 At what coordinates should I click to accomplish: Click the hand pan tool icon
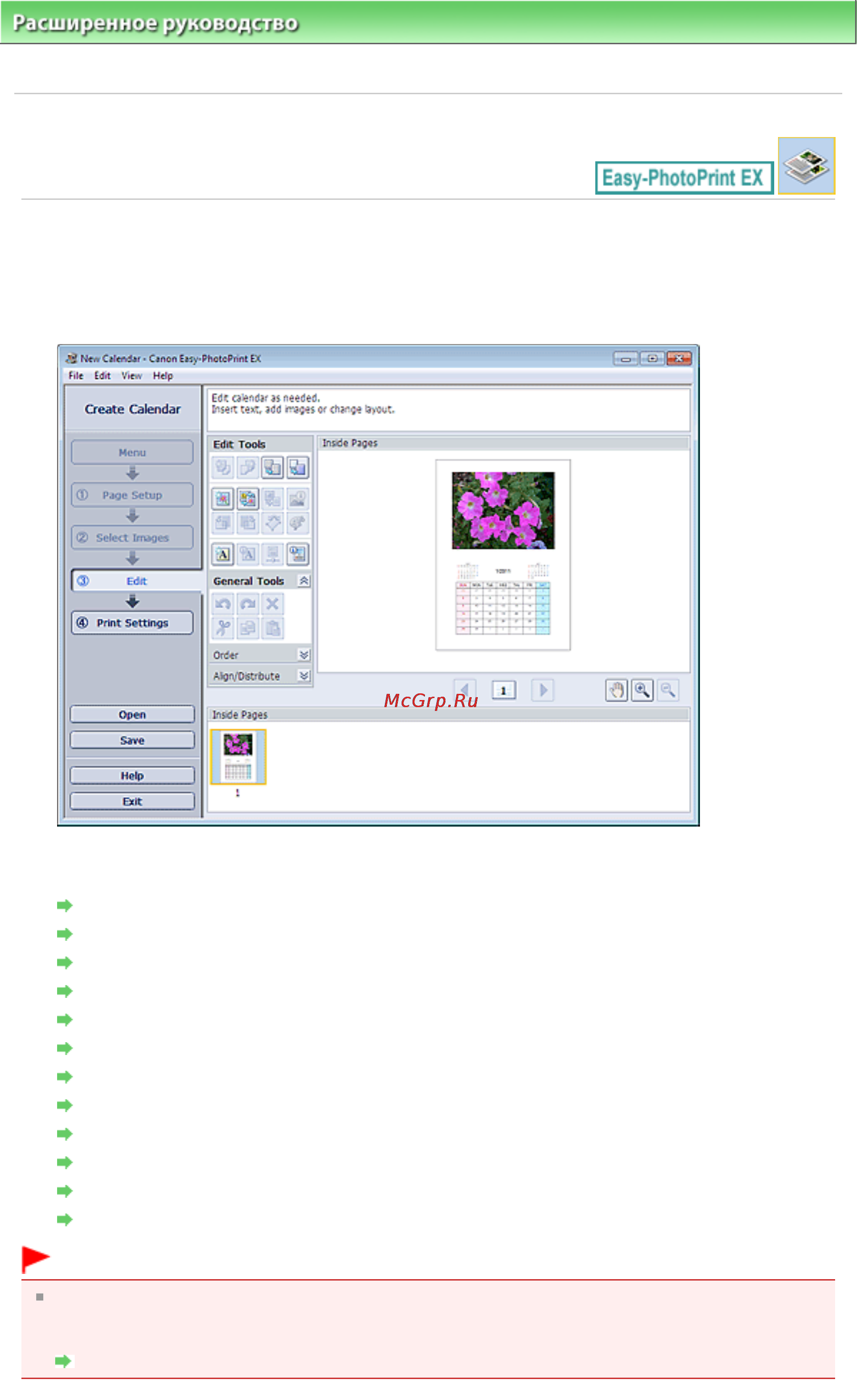(616, 690)
